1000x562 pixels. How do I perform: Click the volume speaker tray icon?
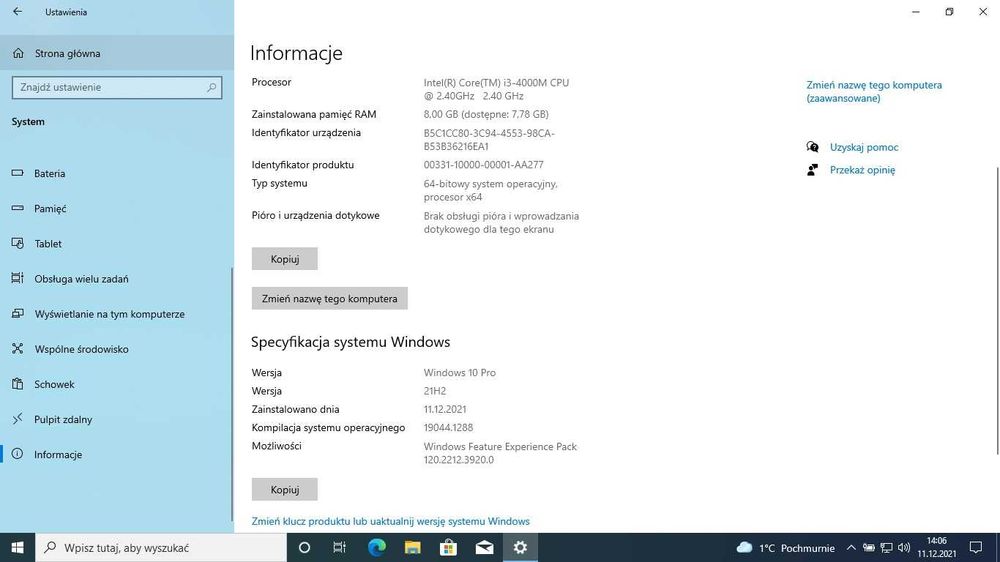tap(904, 547)
